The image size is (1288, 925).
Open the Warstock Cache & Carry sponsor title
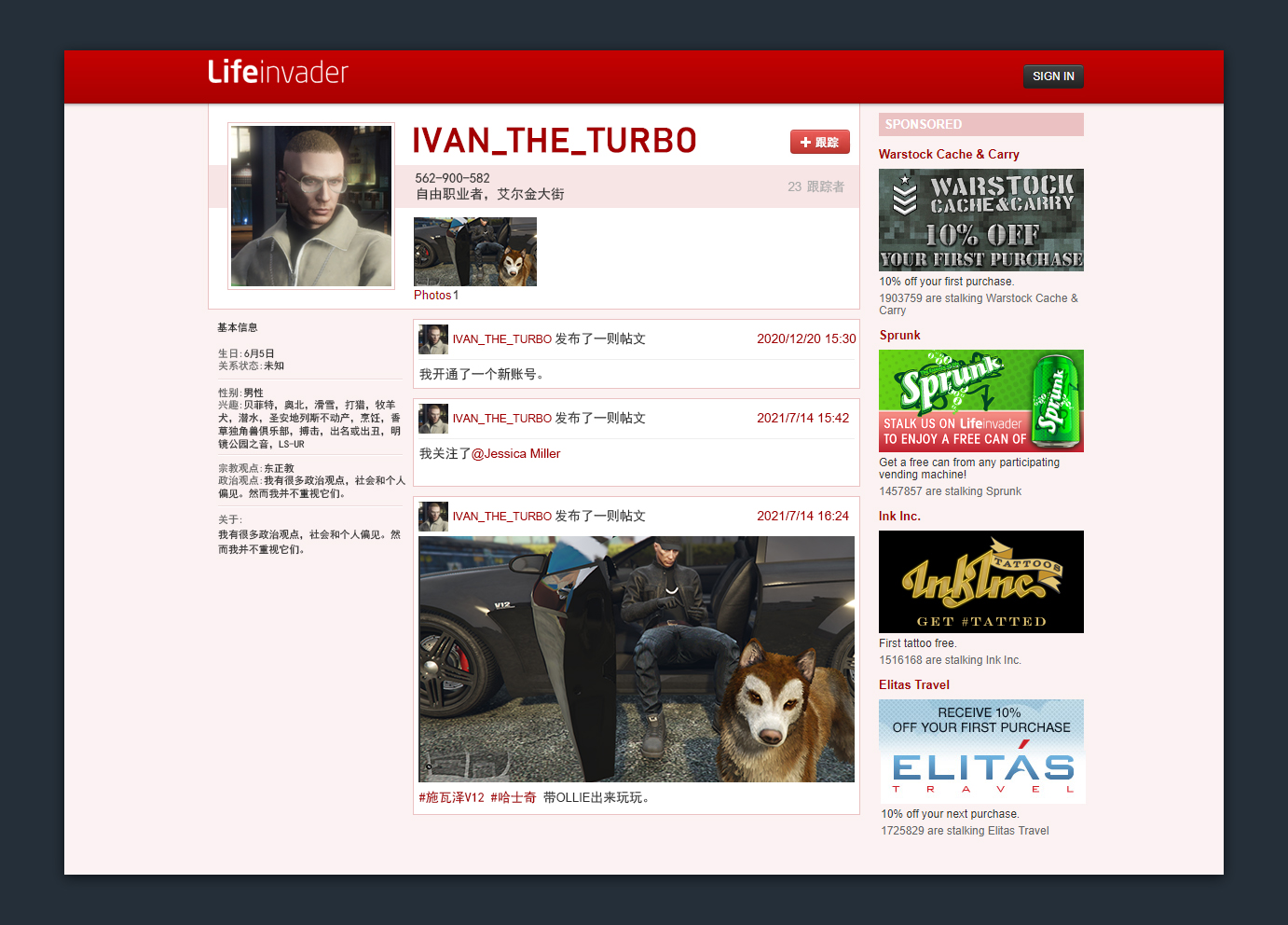[x=949, y=155]
